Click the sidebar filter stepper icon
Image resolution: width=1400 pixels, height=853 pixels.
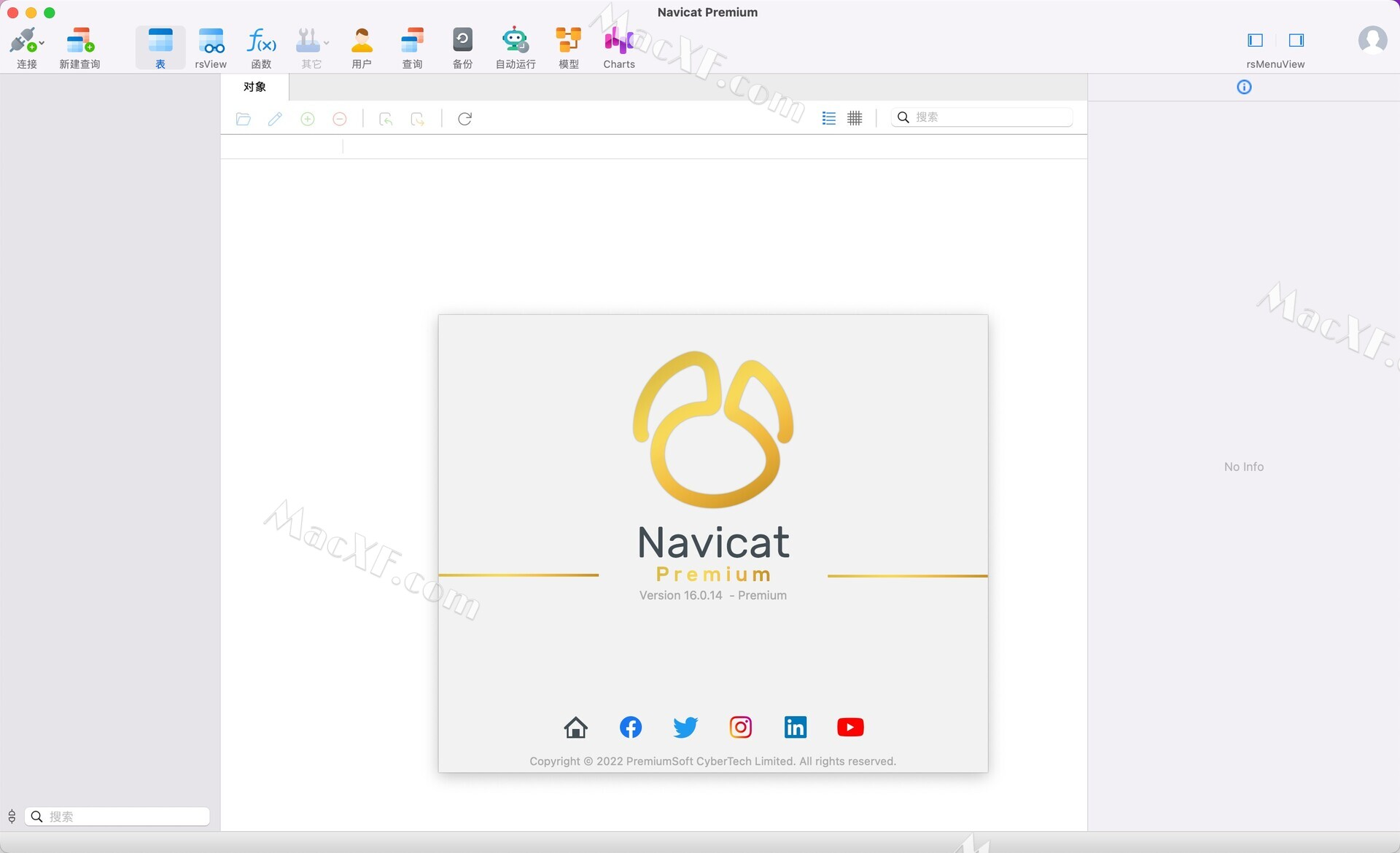pos(12,817)
